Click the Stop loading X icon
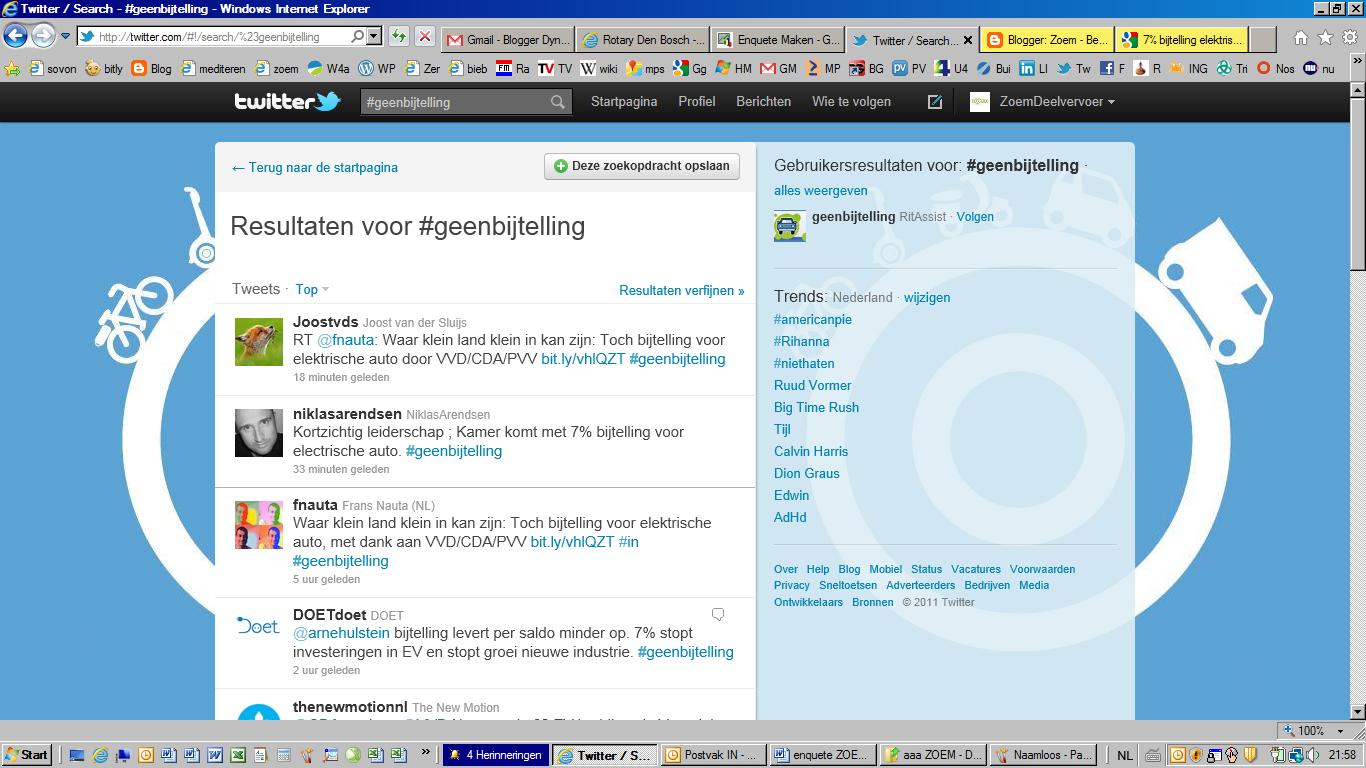This screenshot has height=768, width=1366. pyautogui.click(x=424, y=37)
